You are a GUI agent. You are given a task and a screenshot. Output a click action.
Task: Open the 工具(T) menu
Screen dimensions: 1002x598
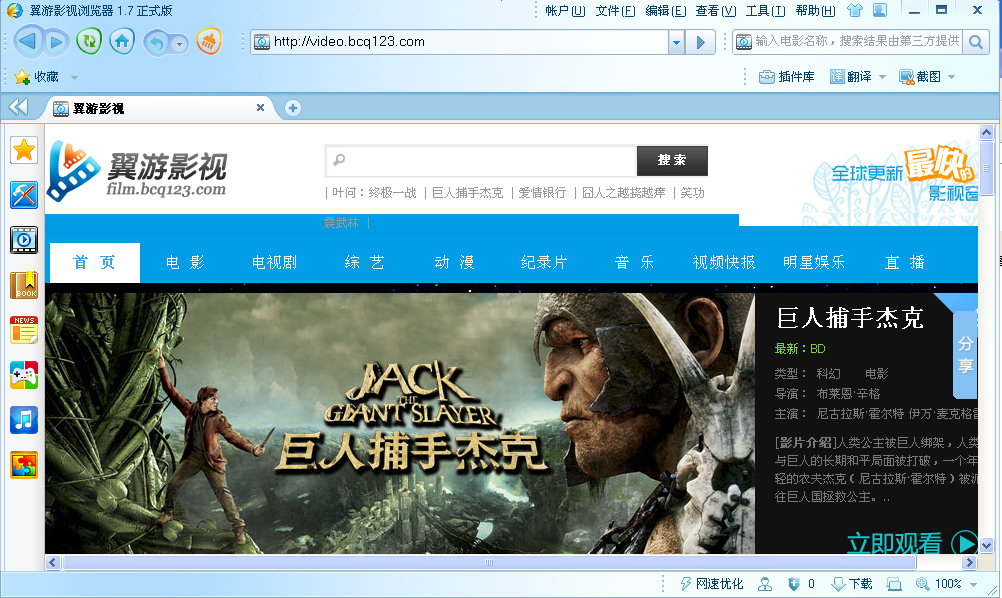click(765, 10)
